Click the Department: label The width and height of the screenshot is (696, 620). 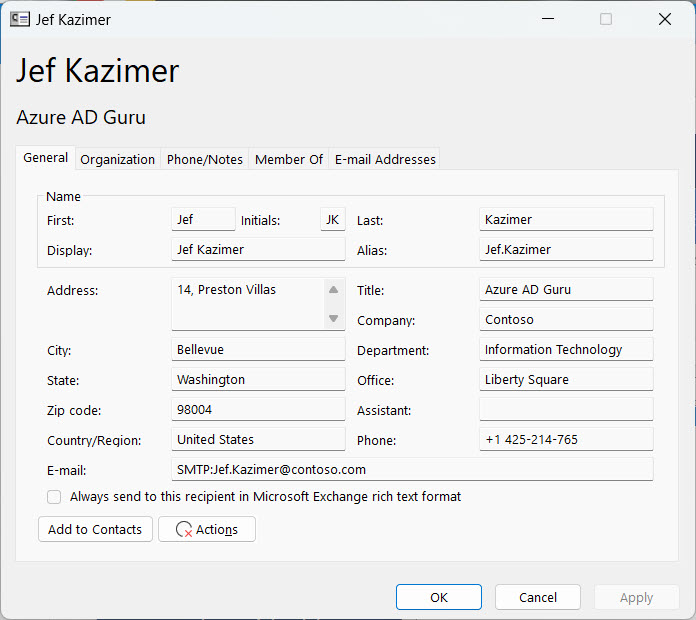click(393, 351)
